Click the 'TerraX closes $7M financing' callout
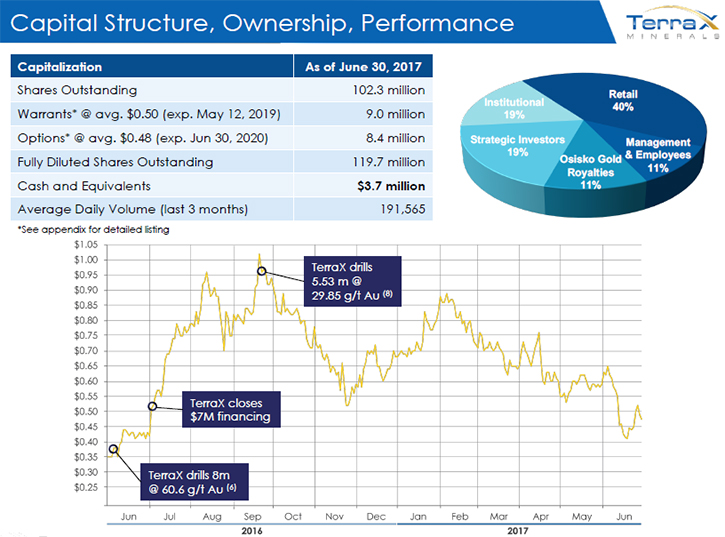 click(x=231, y=409)
